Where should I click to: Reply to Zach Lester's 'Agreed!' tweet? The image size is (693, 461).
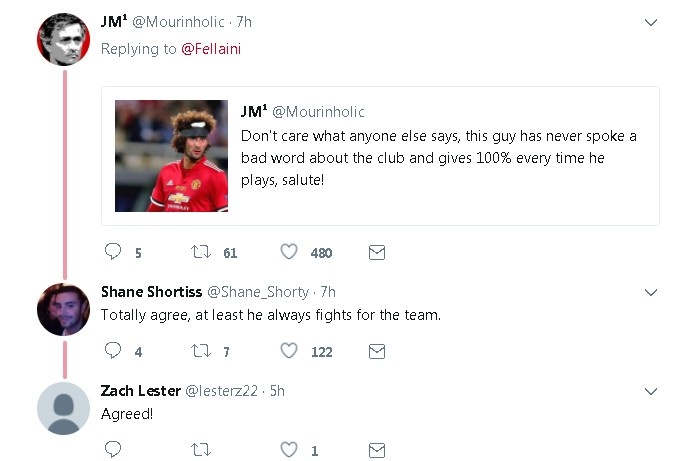pyautogui.click(x=113, y=450)
